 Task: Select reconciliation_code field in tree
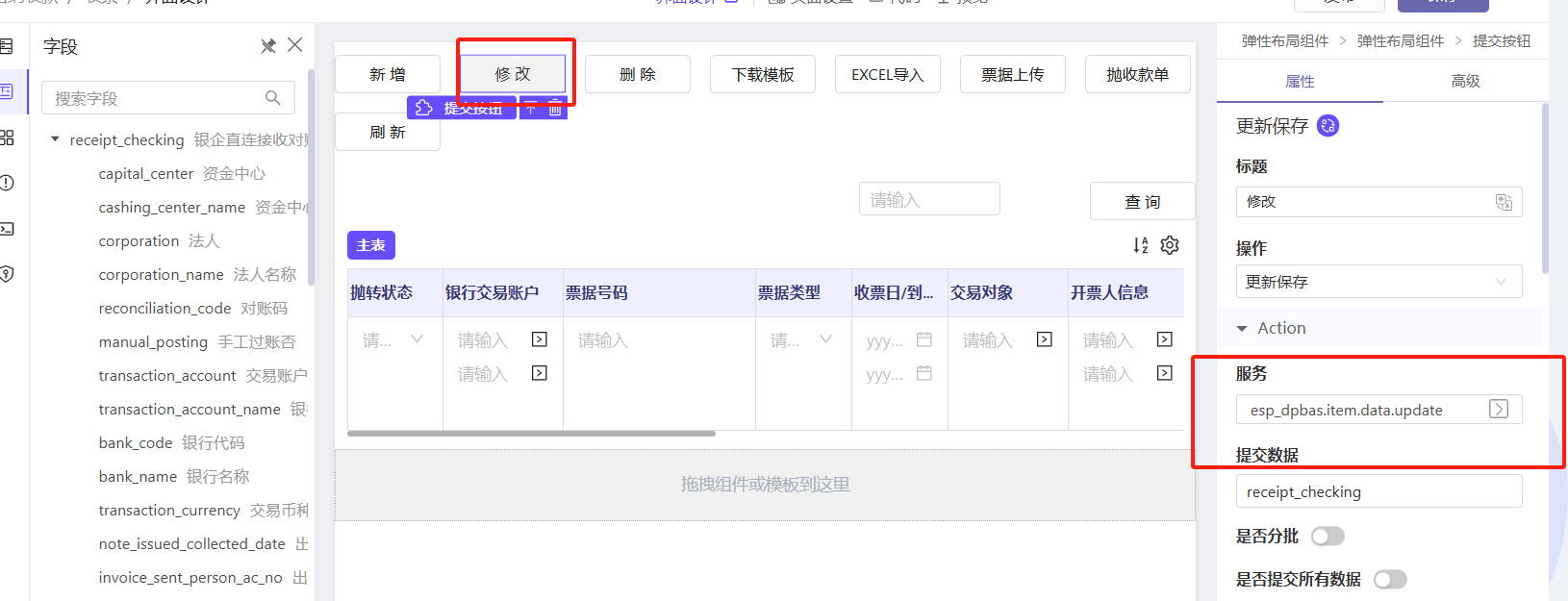tap(193, 308)
